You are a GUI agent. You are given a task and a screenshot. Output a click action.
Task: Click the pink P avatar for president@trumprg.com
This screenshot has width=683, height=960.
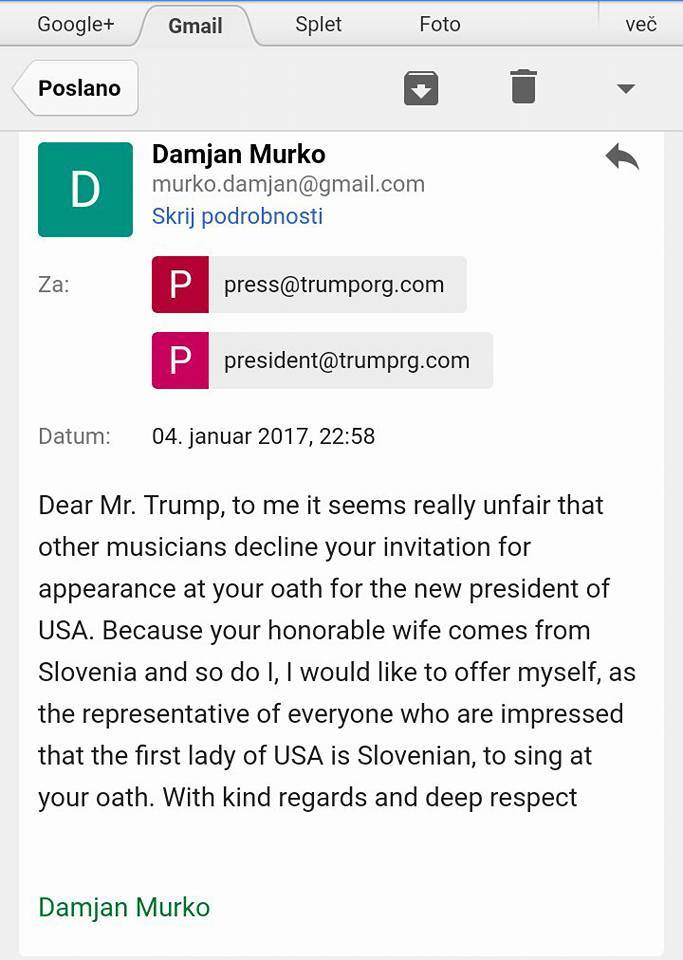180,360
